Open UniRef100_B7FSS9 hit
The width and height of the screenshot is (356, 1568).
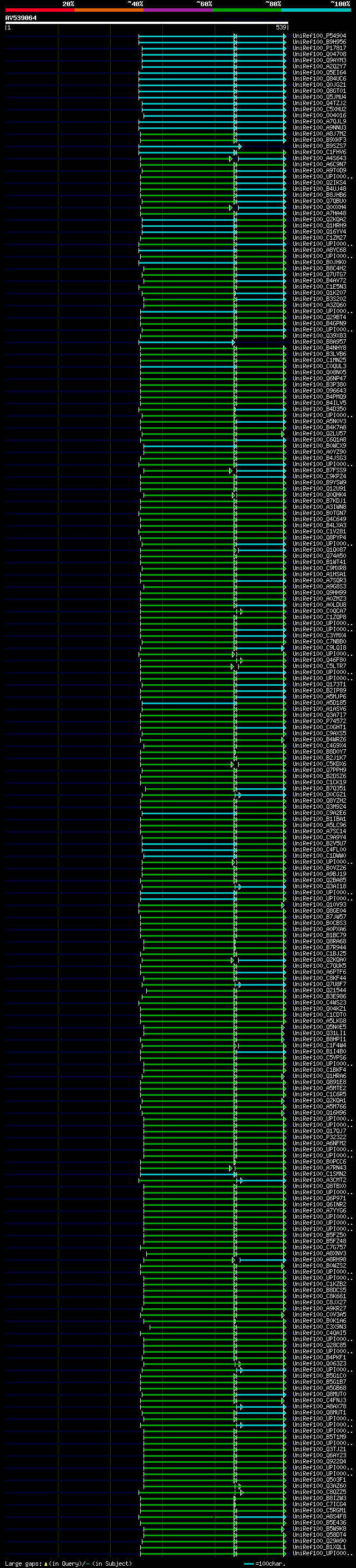pyautogui.click(x=319, y=471)
